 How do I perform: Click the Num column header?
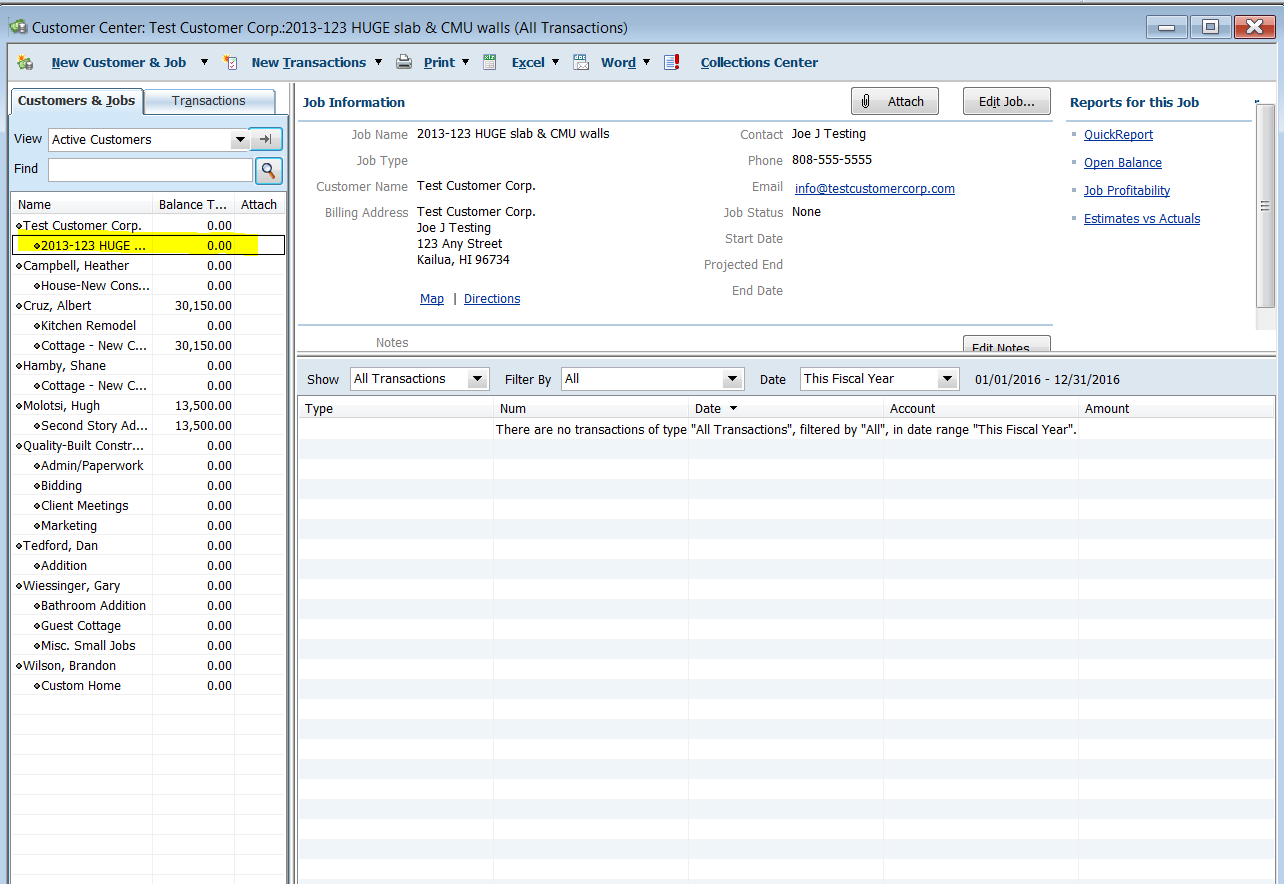pos(591,409)
